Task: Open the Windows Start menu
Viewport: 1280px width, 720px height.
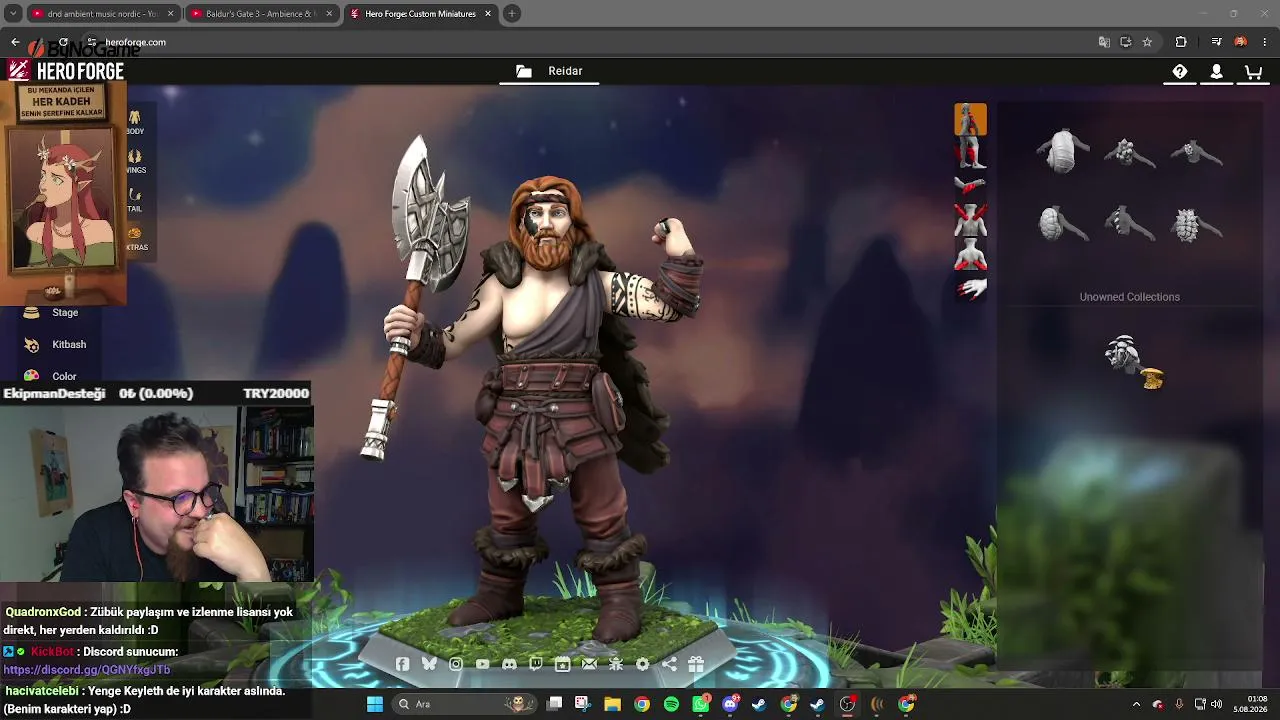Action: (x=374, y=704)
